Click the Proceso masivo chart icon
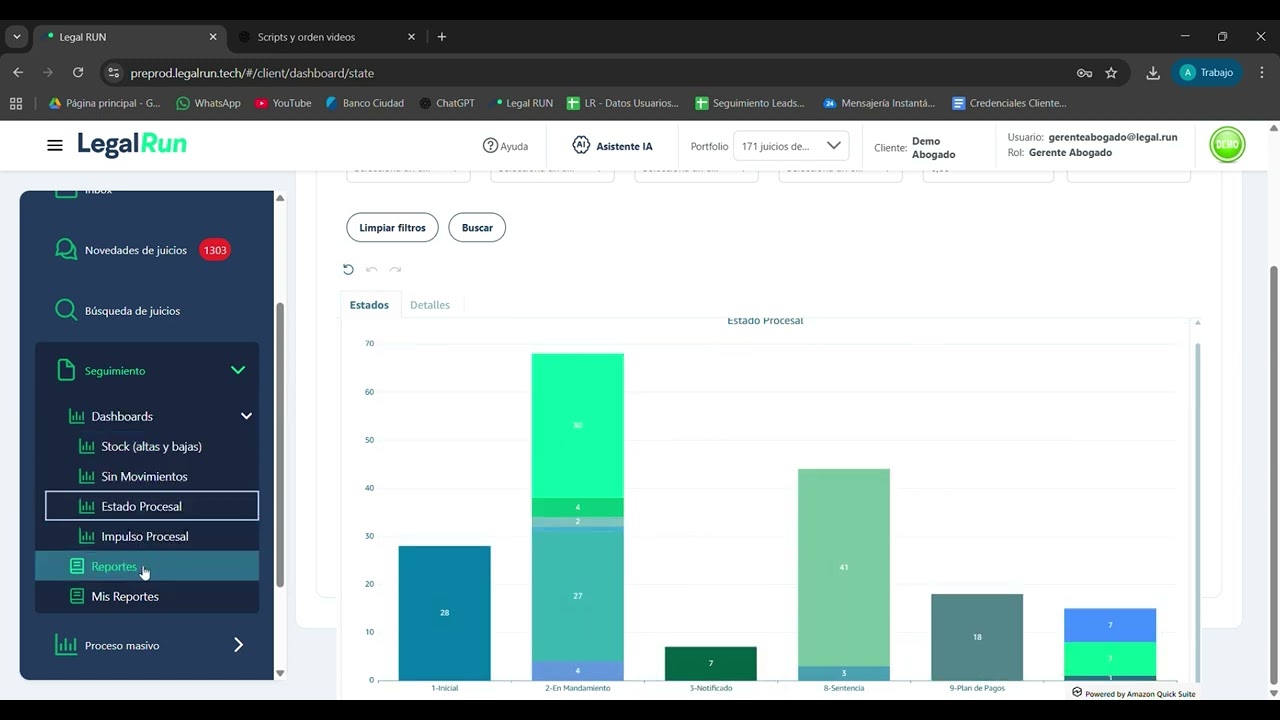The width and height of the screenshot is (1280, 720). click(66, 645)
